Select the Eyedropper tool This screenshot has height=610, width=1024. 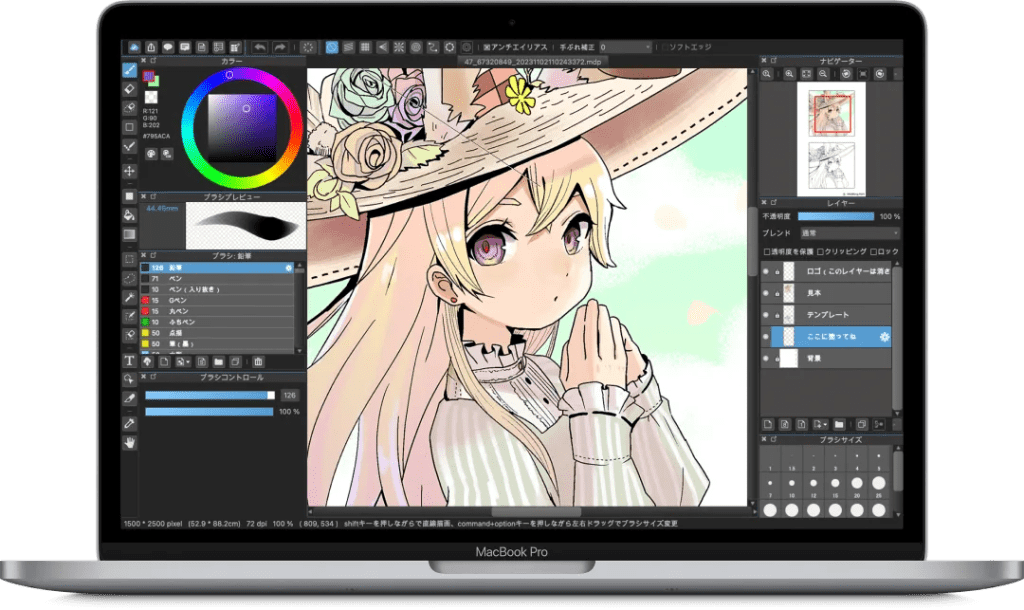(129, 423)
